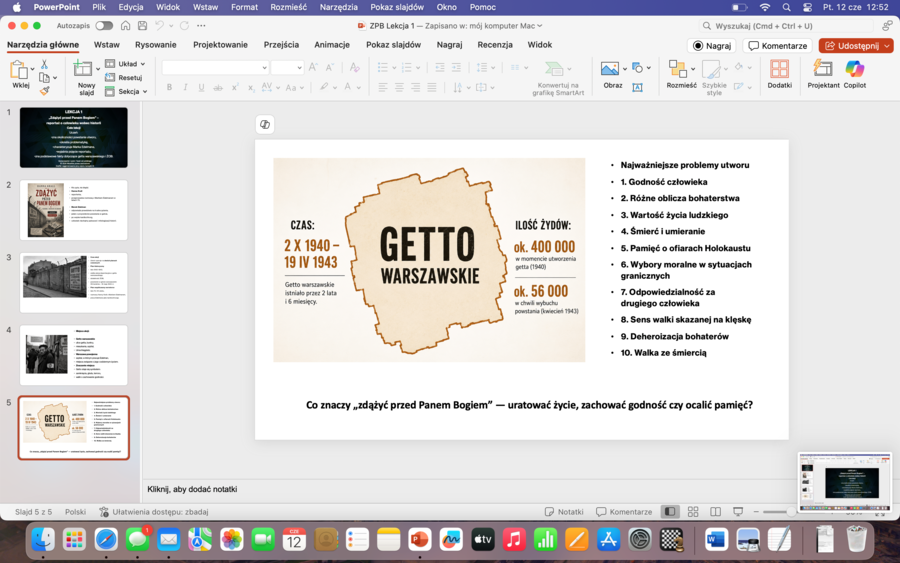Toggle the Autozapis switch
Image resolution: width=900 pixels, height=563 pixels.
[104, 26]
